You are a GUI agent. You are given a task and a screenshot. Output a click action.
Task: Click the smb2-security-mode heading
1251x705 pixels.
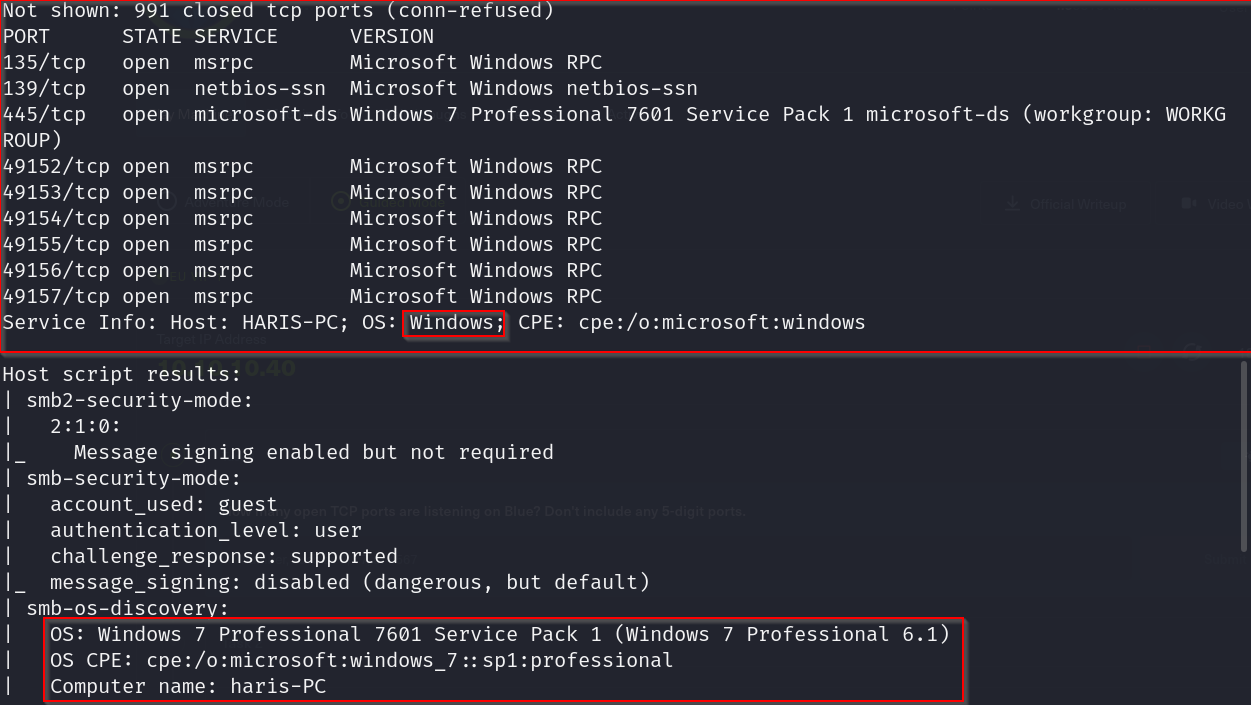139,401
